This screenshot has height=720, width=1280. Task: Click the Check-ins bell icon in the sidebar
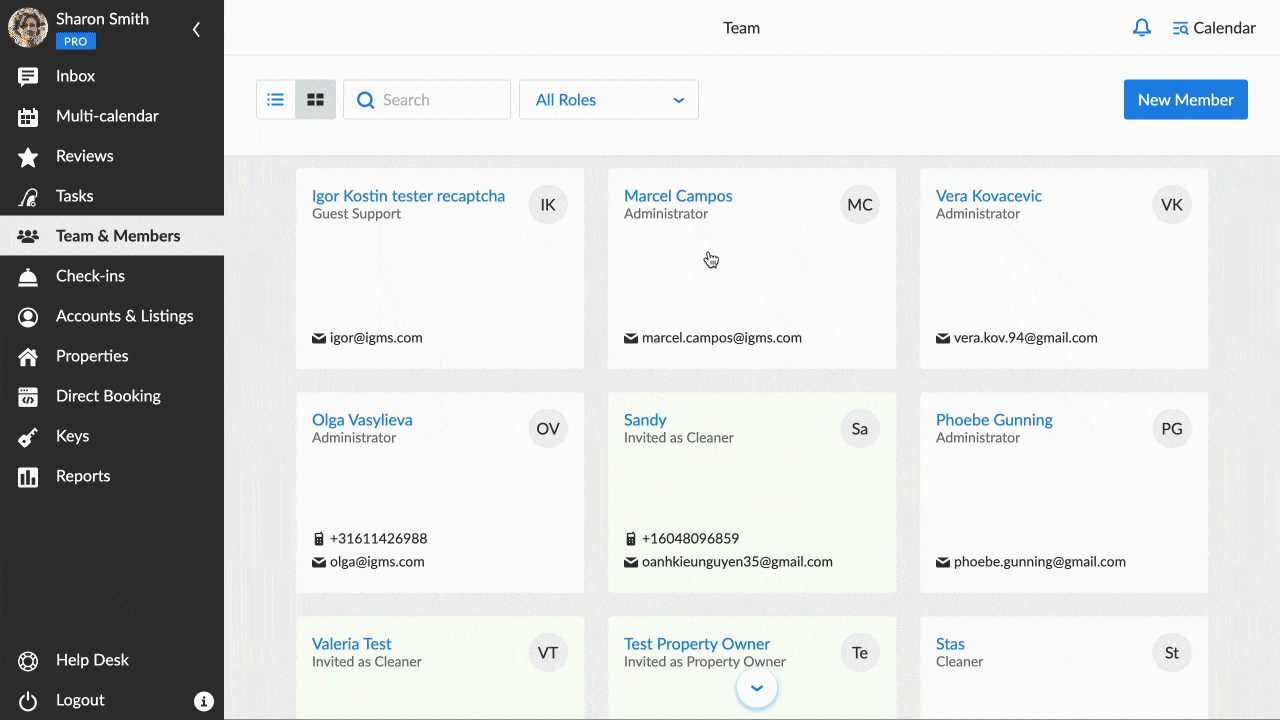pyautogui.click(x=28, y=276)
